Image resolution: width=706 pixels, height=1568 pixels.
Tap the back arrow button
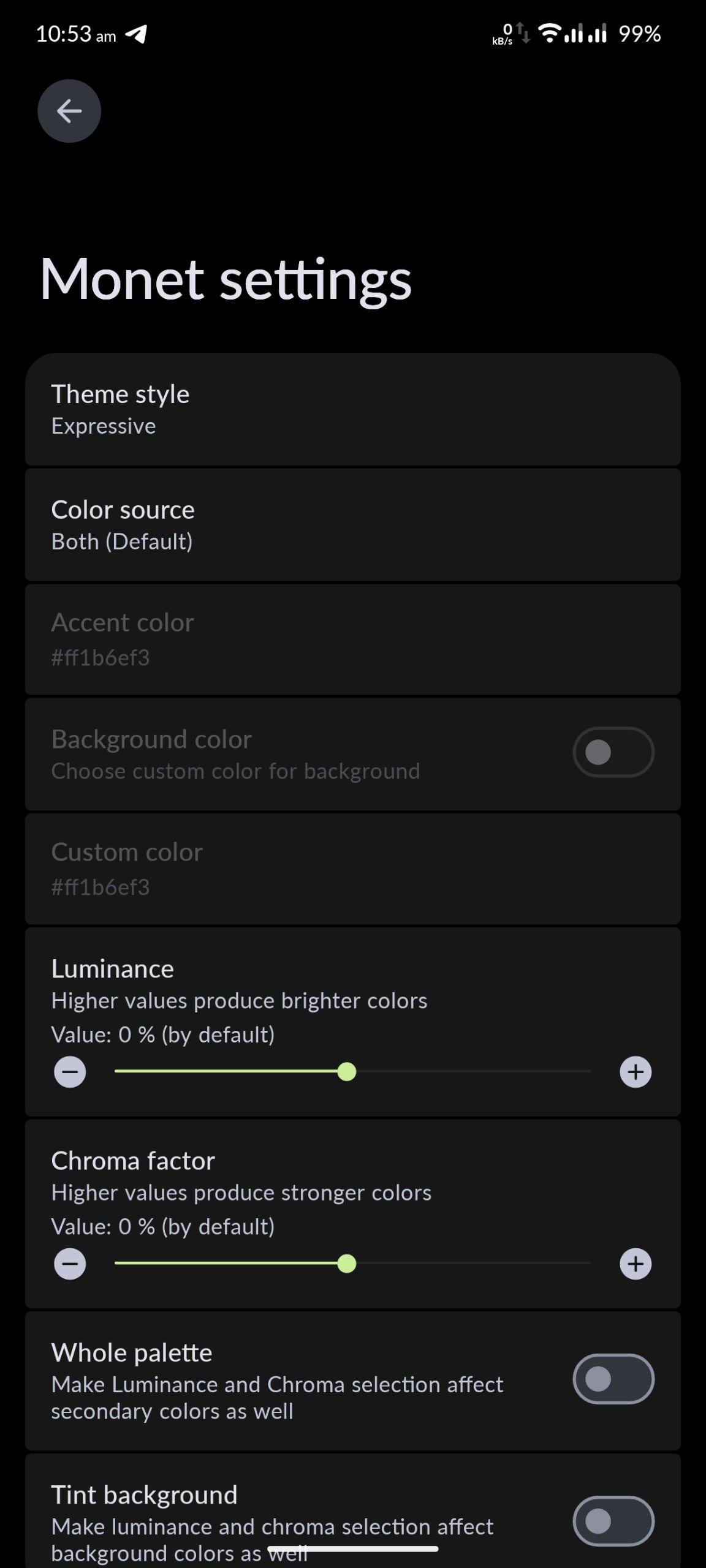click(x=69, y=111)
